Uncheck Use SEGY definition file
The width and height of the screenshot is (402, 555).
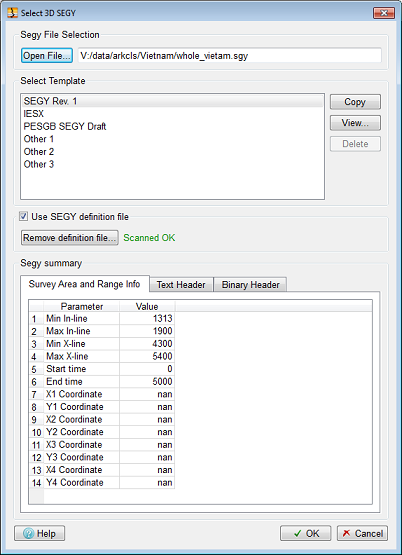[x=23, y=216]
